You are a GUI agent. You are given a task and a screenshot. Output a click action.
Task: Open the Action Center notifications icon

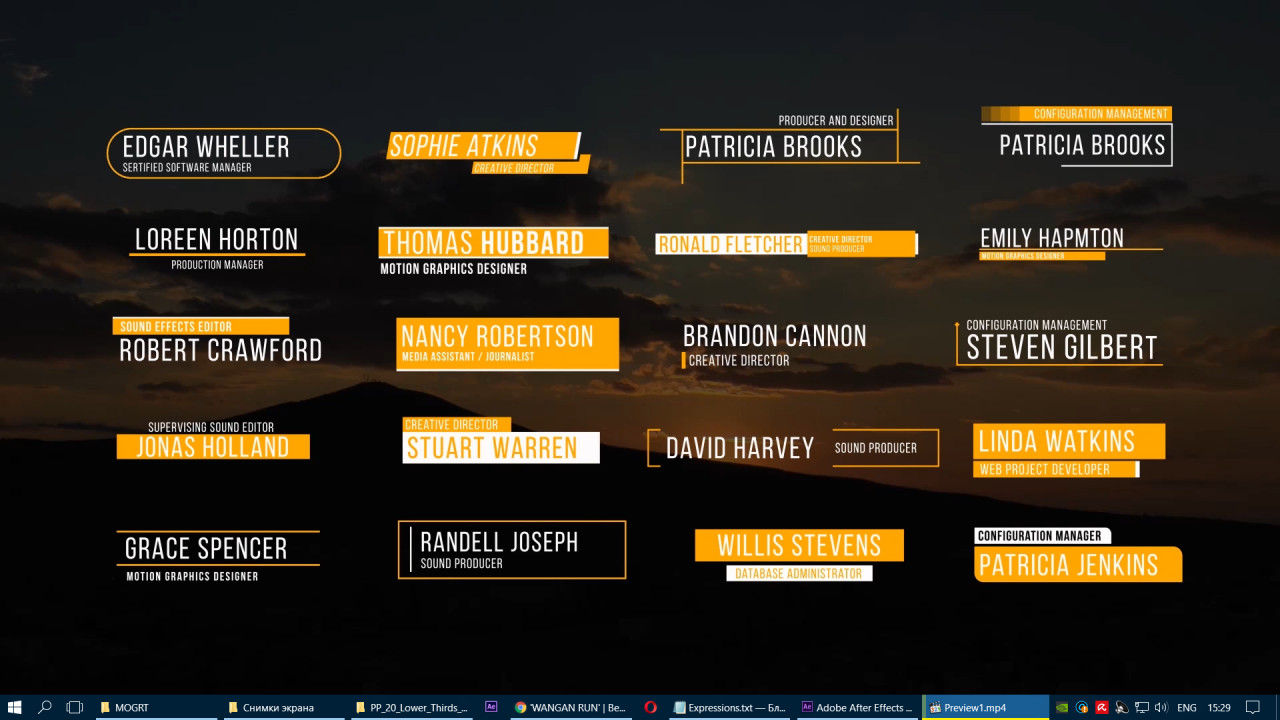point(1253,707)
